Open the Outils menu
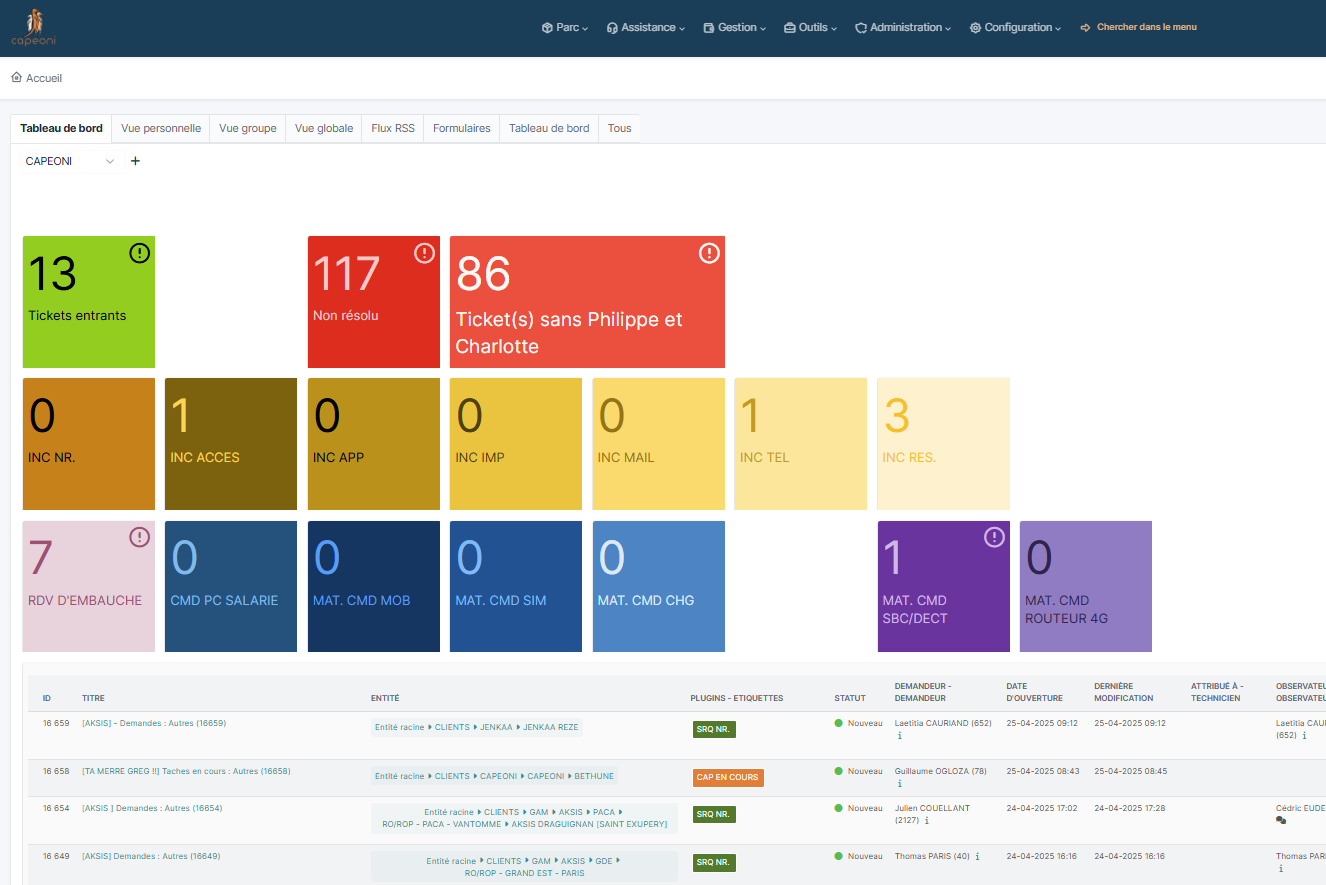 [x=811, y=28]
